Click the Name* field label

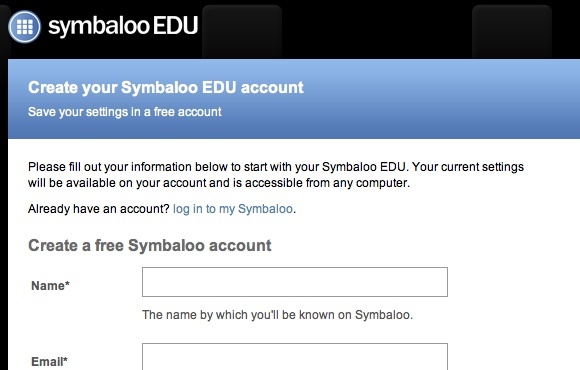[x=50, y=286]
